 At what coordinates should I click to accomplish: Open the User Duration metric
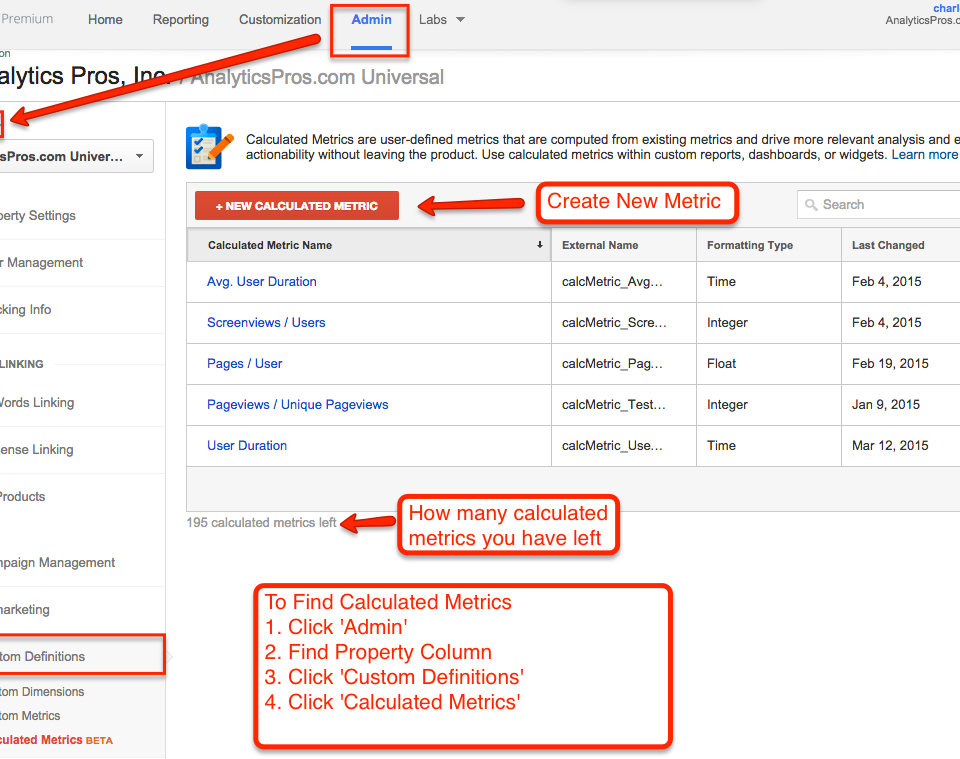coord(247,446)
